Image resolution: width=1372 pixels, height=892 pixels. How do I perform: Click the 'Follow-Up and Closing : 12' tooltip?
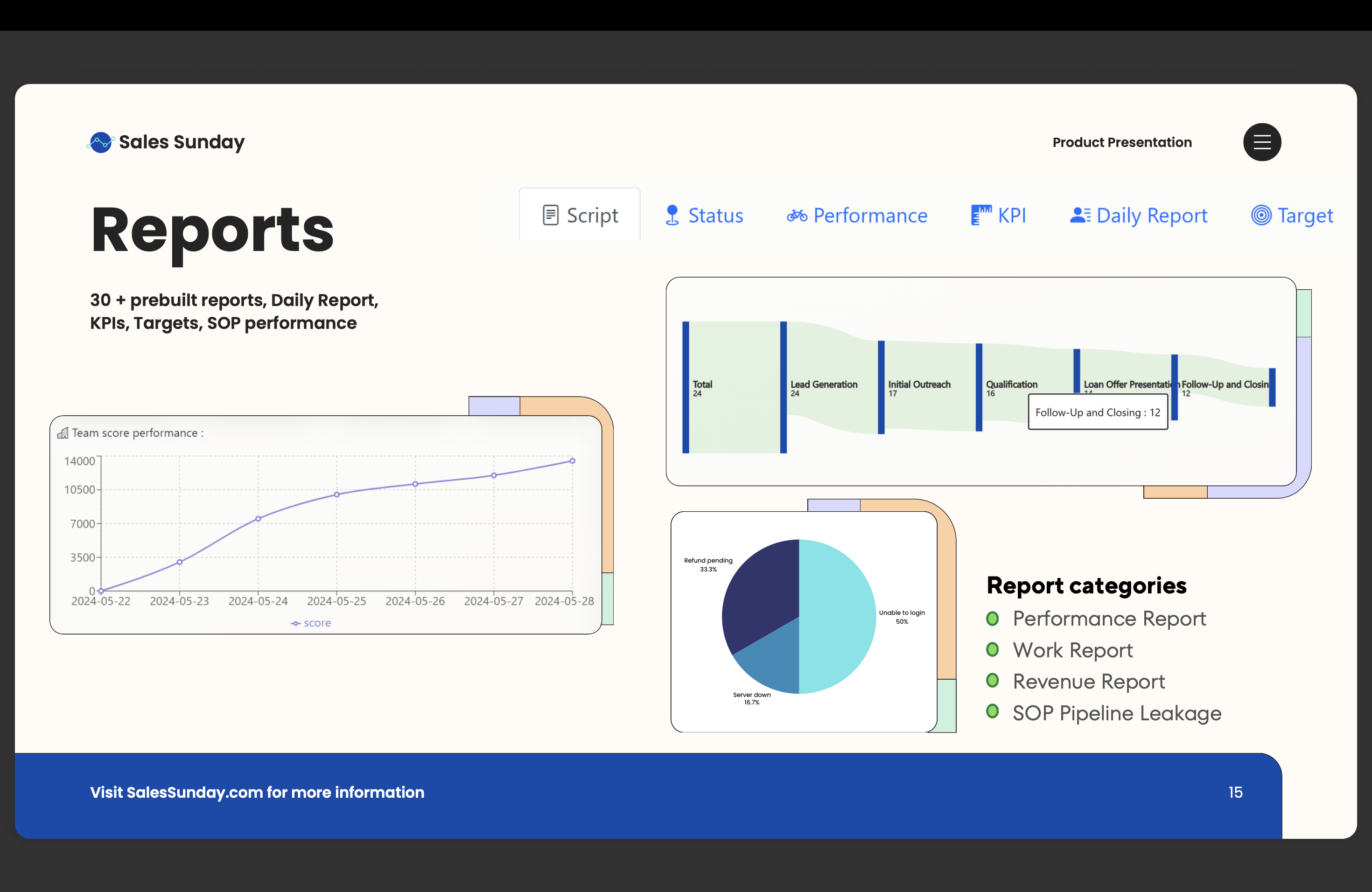(1098, 412)
